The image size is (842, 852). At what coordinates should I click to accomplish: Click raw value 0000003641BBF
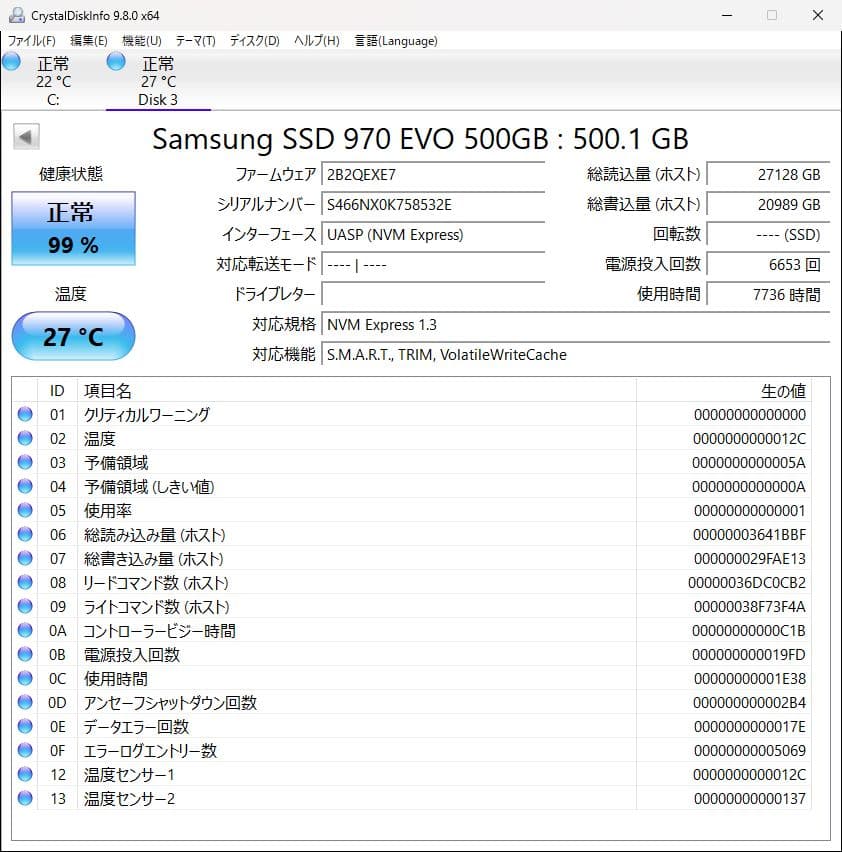(x=749, y=535)
